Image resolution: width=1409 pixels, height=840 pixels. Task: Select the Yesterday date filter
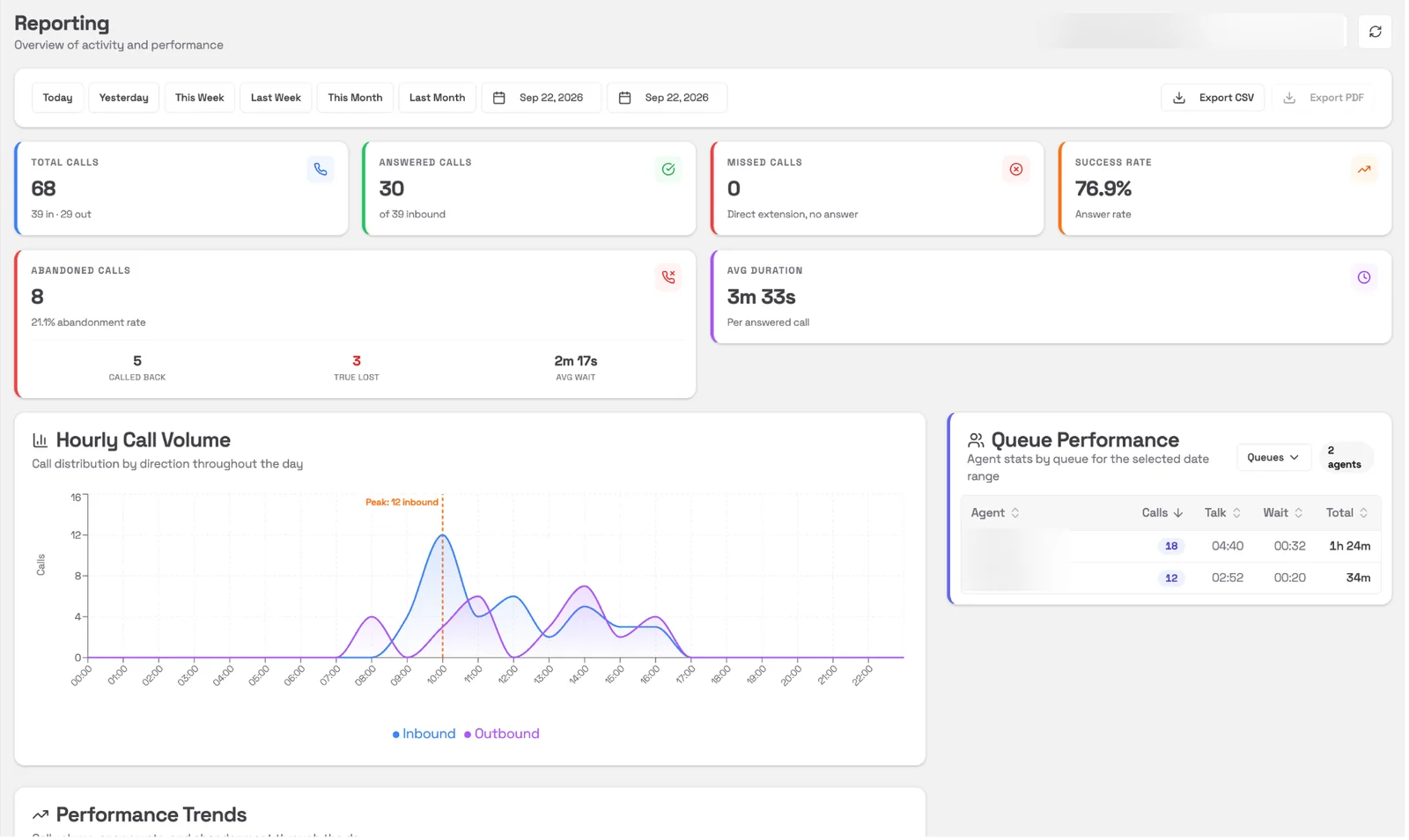(124, 98)
